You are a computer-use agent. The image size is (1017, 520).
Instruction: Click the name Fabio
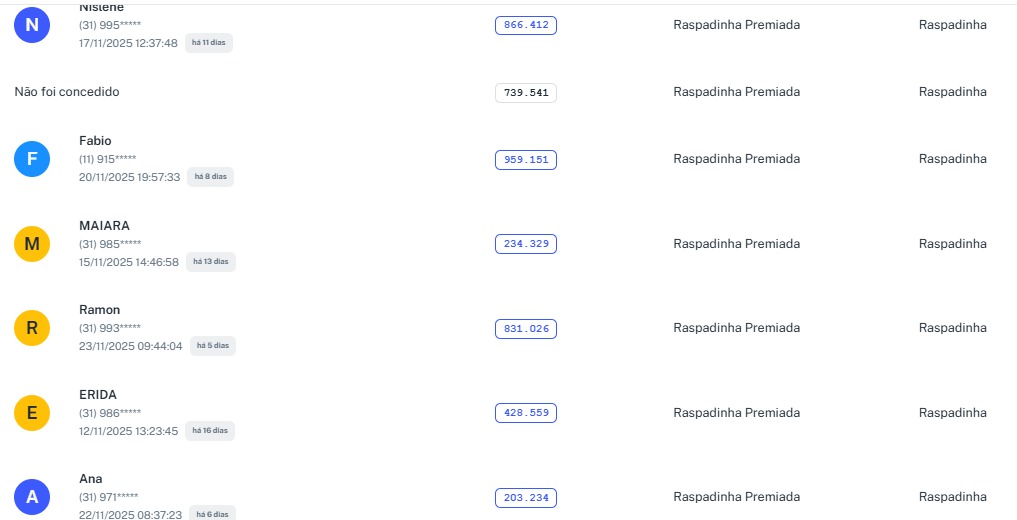click(x=95, y=141)
